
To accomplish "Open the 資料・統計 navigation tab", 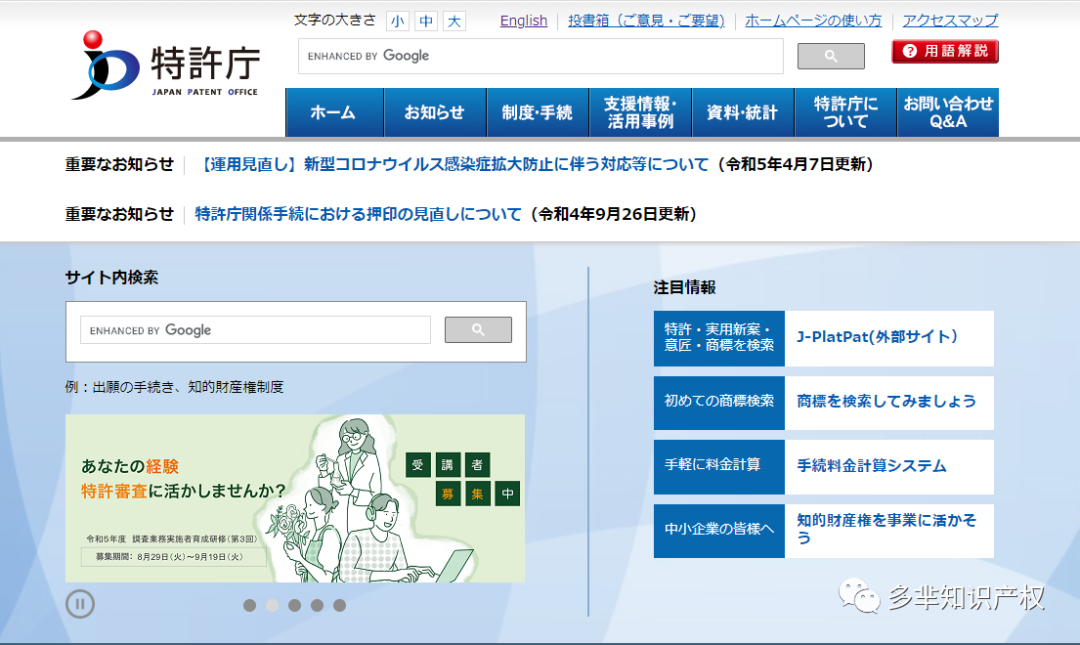I will point(742,112).
